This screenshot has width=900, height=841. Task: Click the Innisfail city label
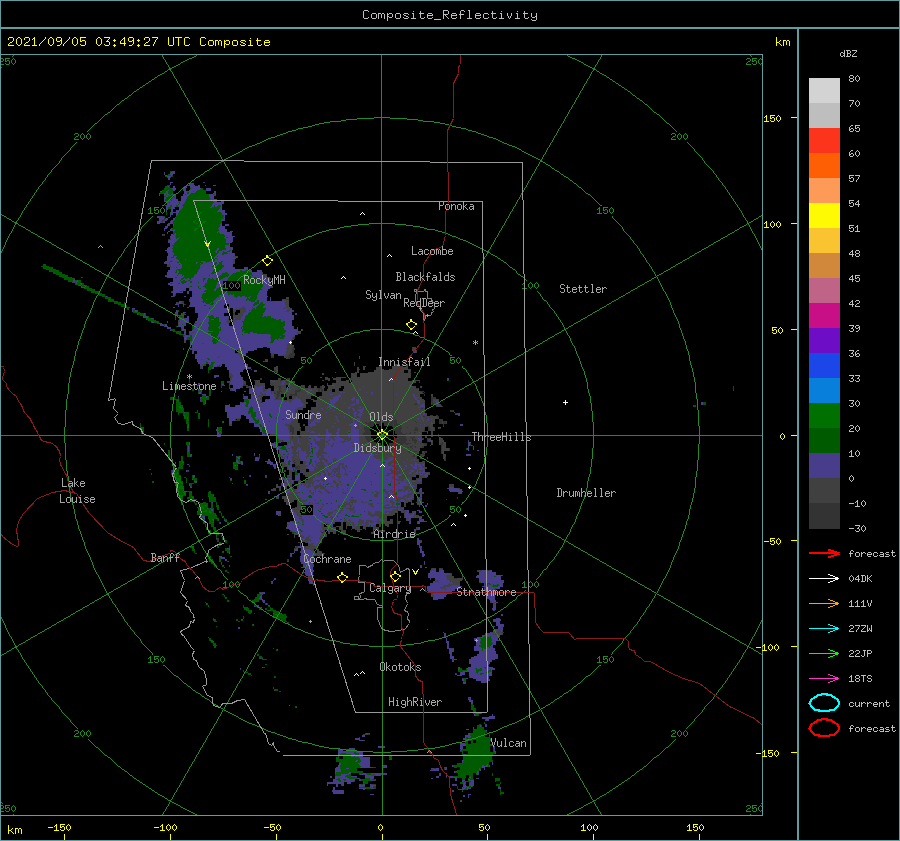[x=404, y=362]
